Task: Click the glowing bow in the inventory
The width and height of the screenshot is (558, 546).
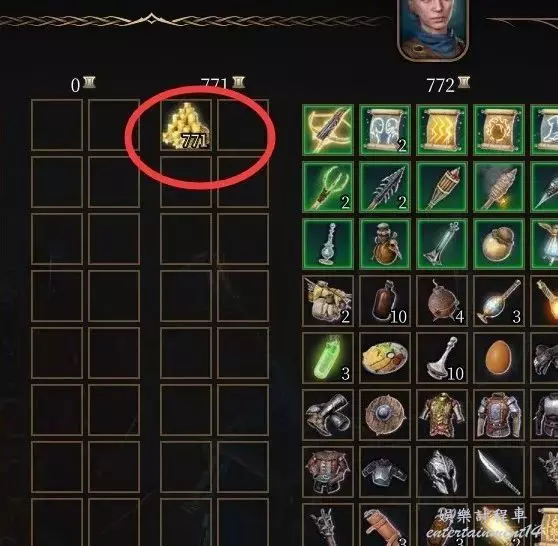Action: pos(328,130)
